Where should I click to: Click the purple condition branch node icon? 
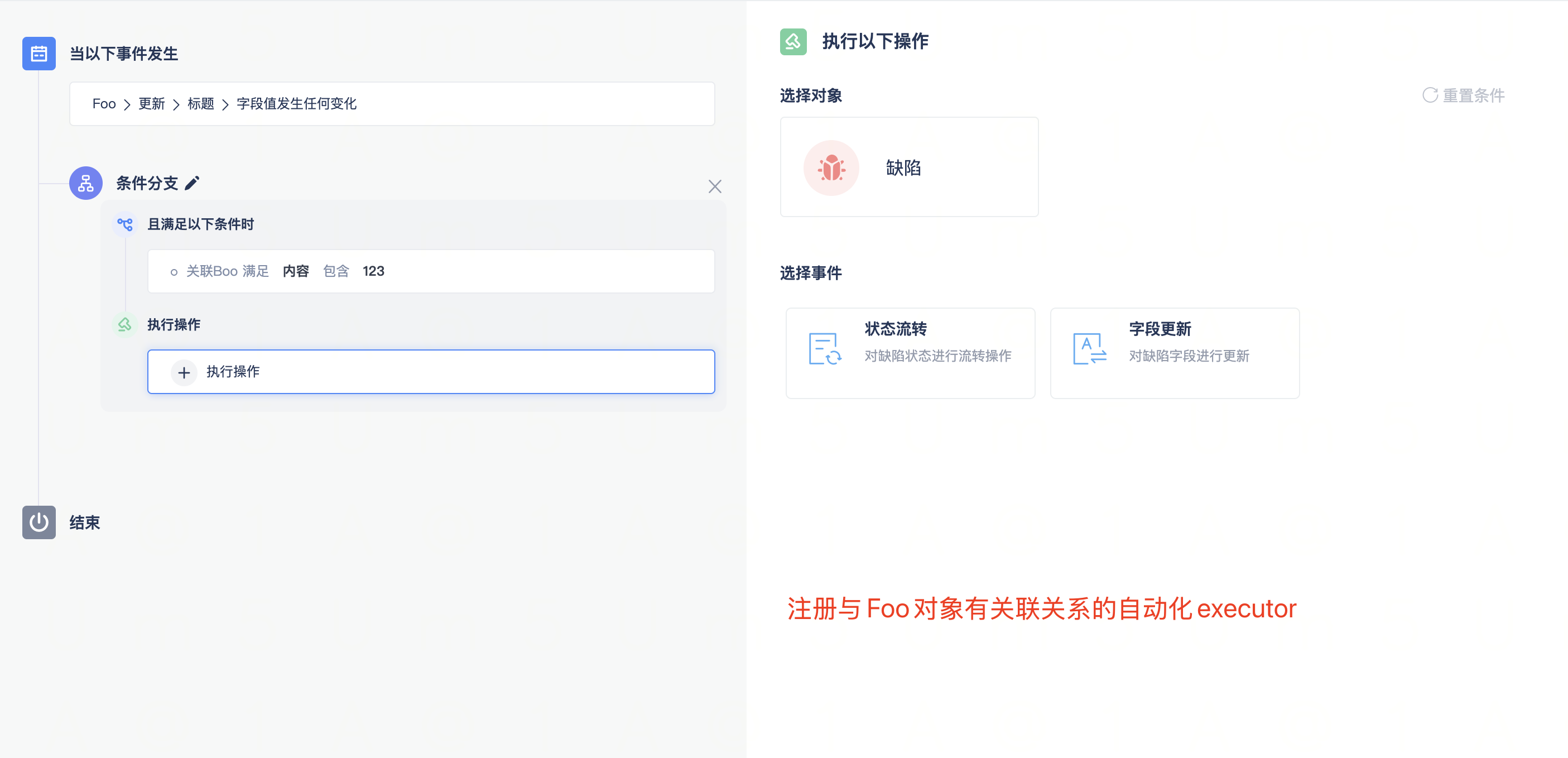click(x=85, y=183)
